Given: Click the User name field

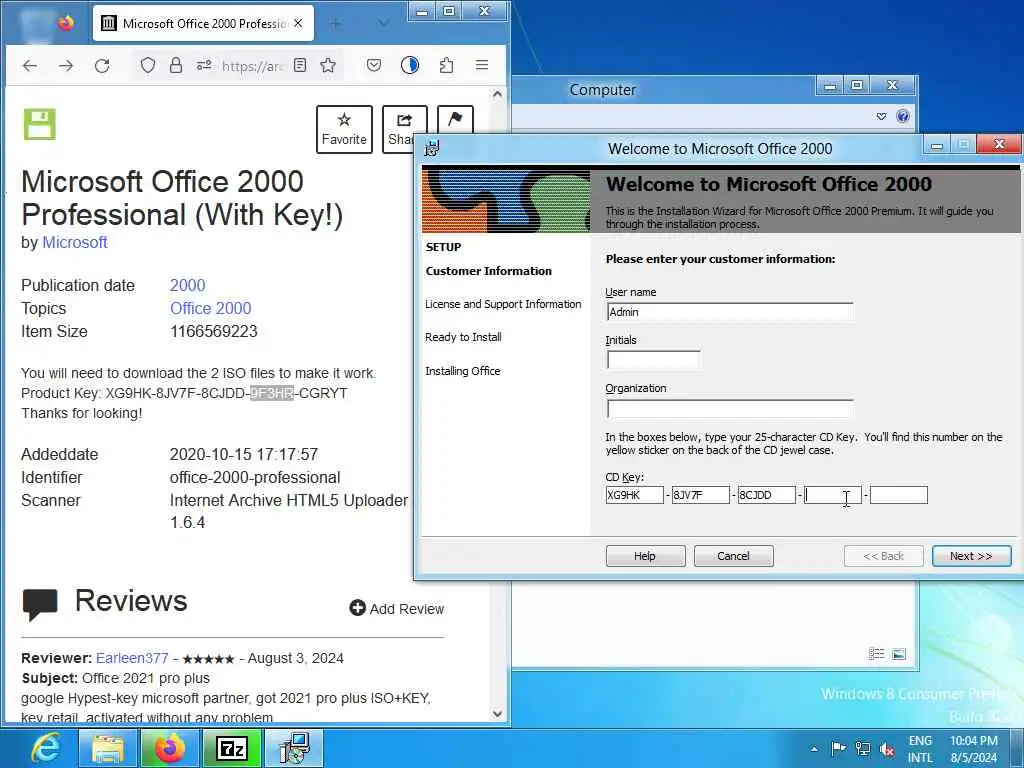Looking at the screenshot, I should pos(729,312).
